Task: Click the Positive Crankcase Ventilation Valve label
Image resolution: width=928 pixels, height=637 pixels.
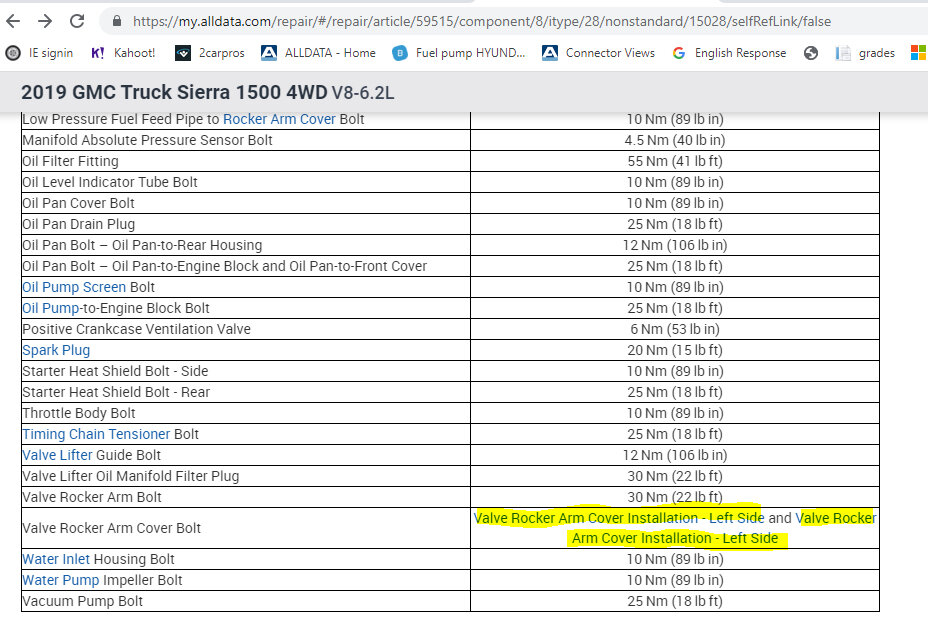Action: (x=136, y=329)
